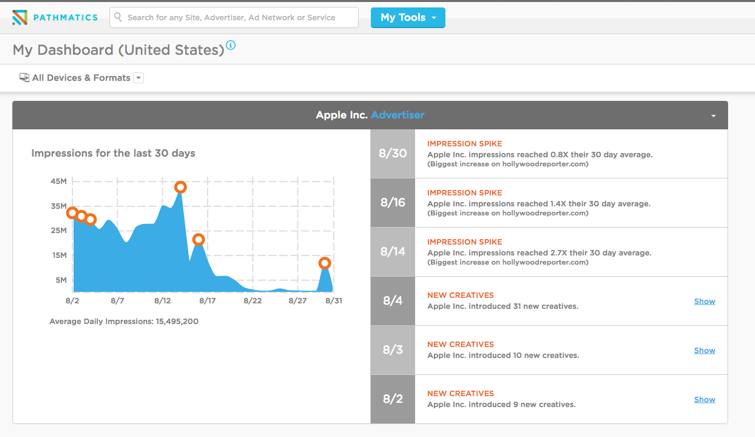Select the 8/30 chart marker
The image size is (755, 437).
click(325, 263)
